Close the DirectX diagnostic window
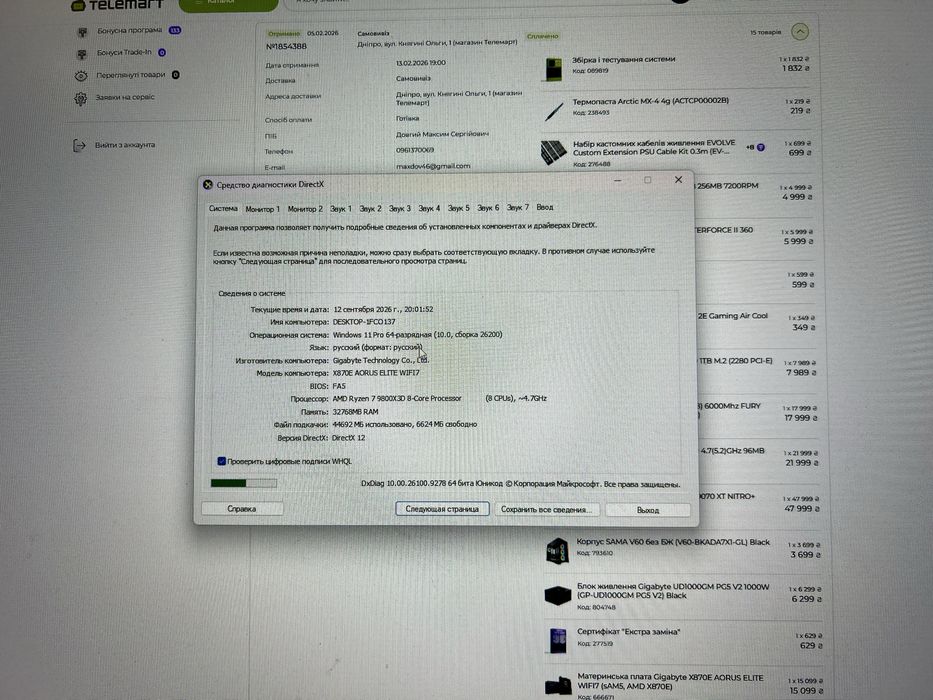 (678, 180)
